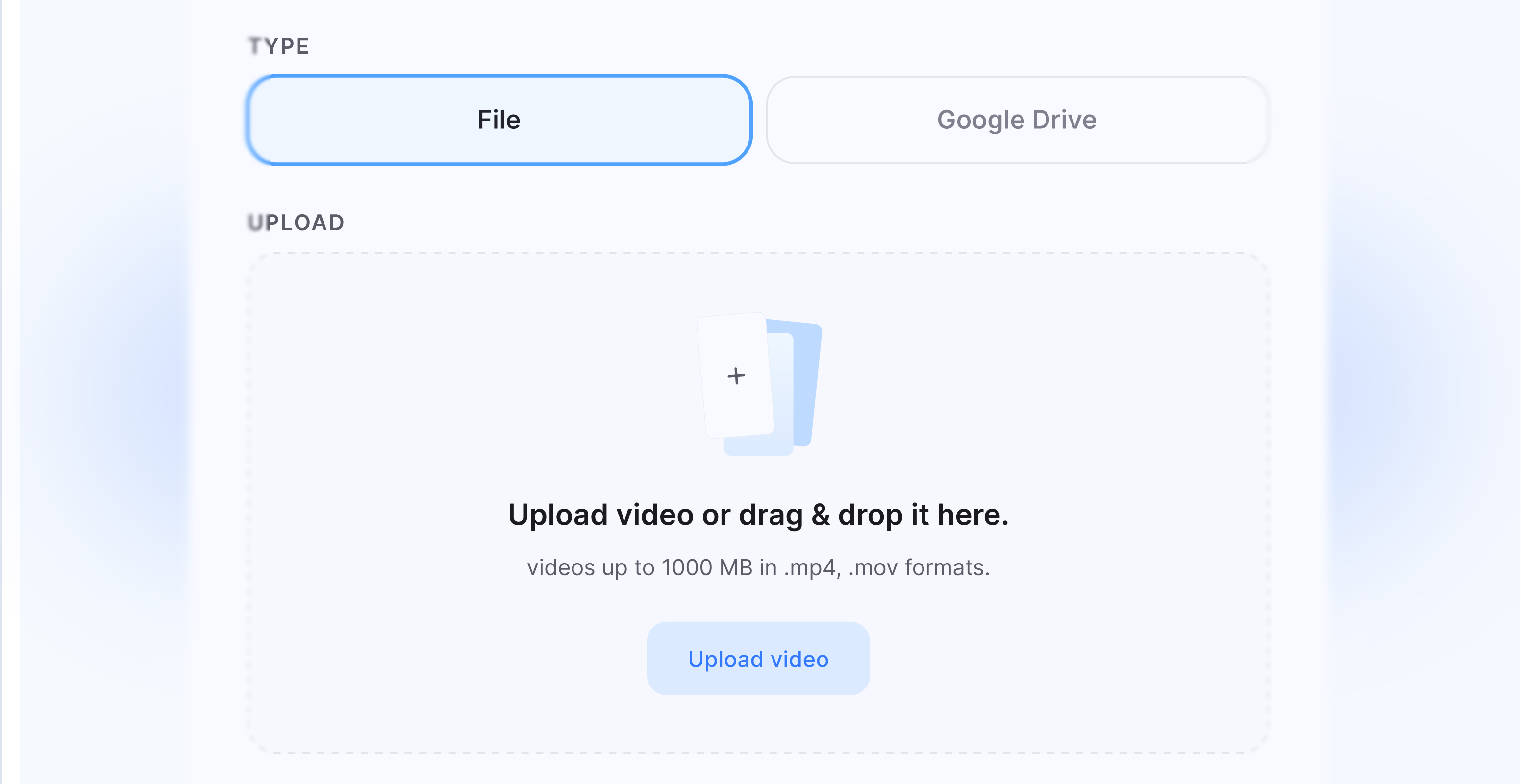Click the word 'File' in selected option
Screen dimensions: 1521x784
(x=499, y=120)
